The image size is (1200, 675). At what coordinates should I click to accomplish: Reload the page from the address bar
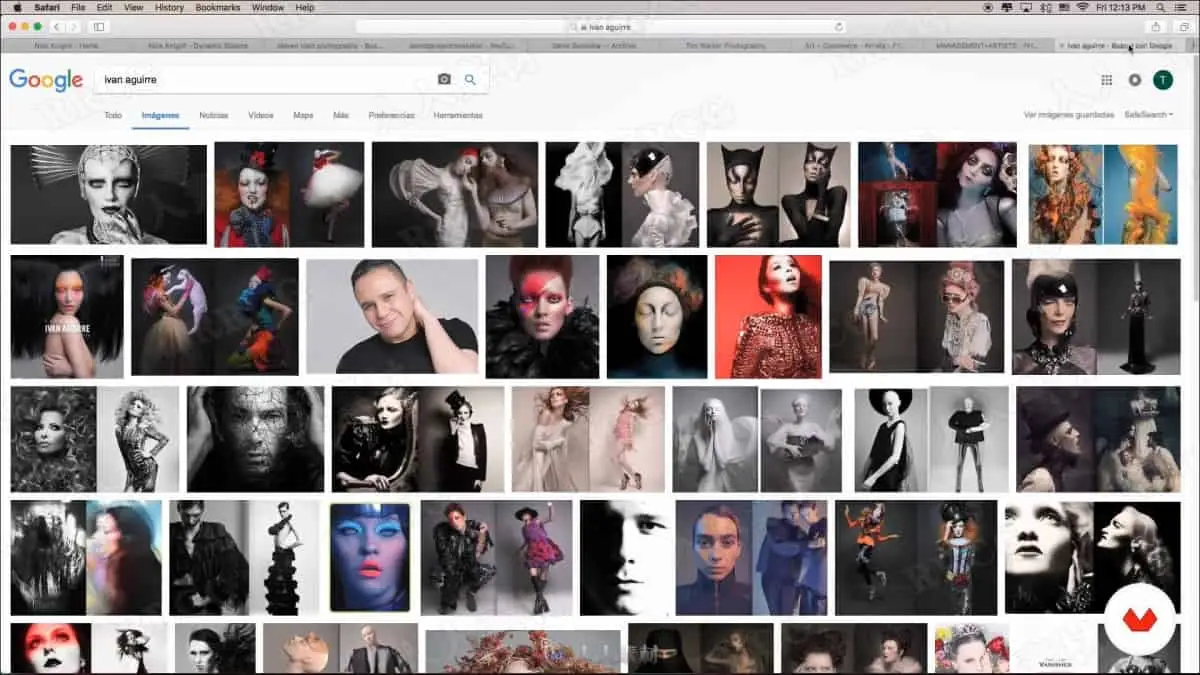838,27
